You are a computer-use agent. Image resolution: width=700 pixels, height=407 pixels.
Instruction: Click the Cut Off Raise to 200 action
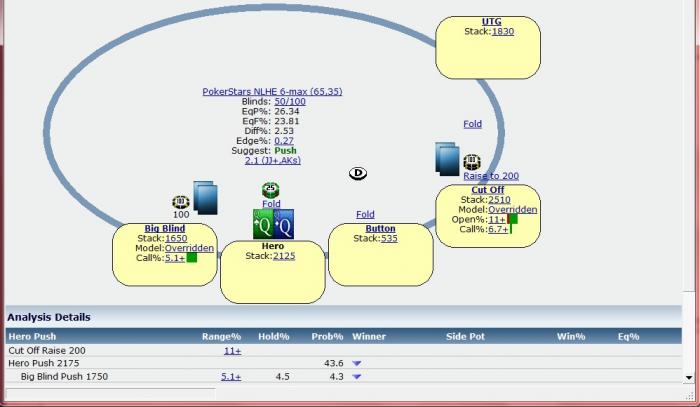(x=491, y=176)
